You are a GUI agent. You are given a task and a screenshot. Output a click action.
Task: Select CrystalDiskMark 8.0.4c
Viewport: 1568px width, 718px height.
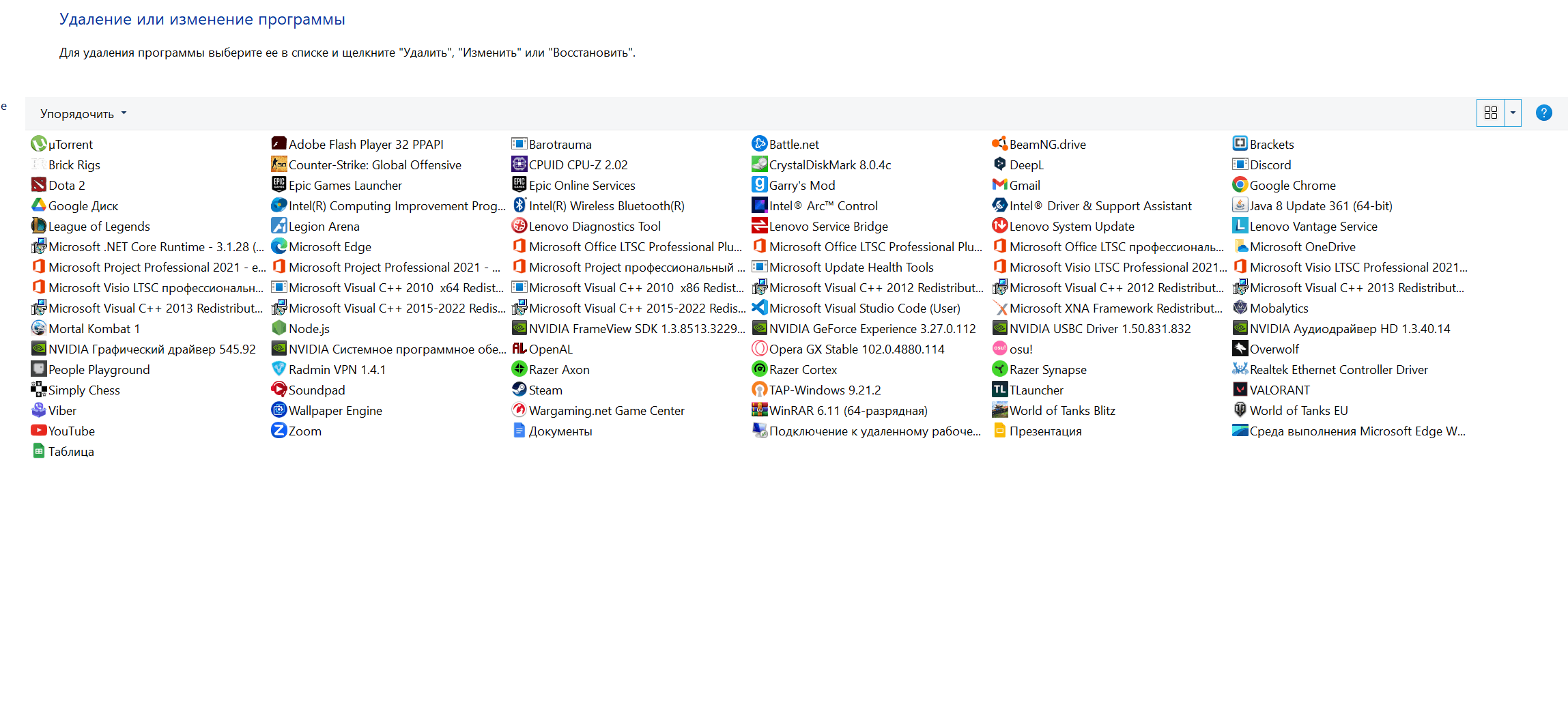coord(822,164)
